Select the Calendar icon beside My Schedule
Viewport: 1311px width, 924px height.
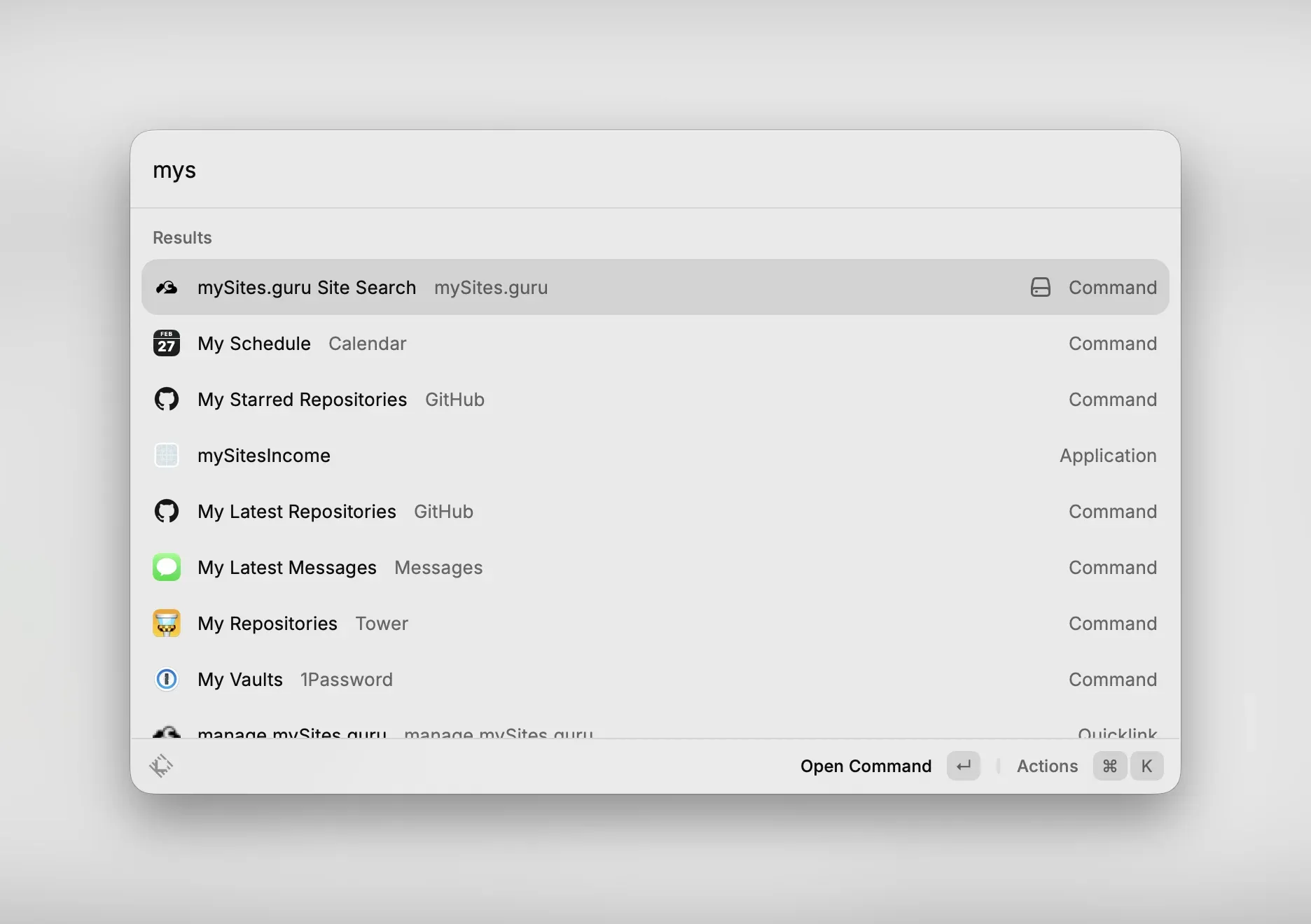pos(166,343)
